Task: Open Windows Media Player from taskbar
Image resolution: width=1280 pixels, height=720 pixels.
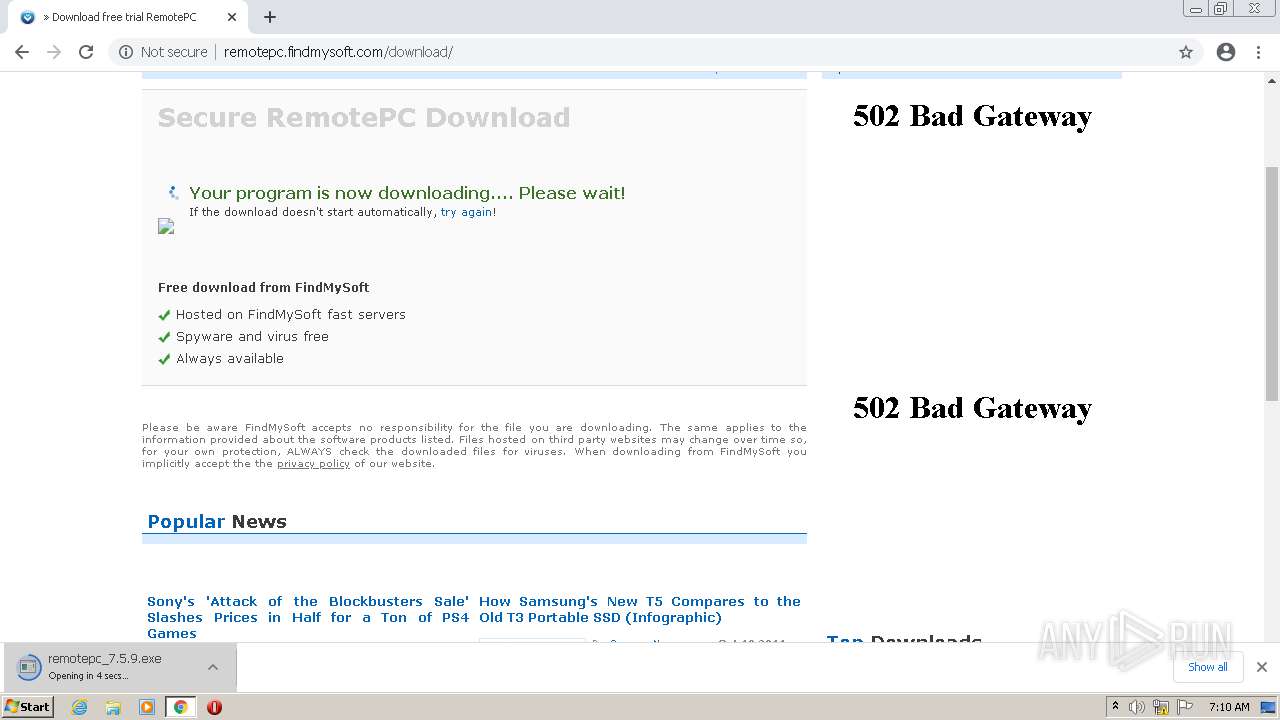Action: point(147,707)
